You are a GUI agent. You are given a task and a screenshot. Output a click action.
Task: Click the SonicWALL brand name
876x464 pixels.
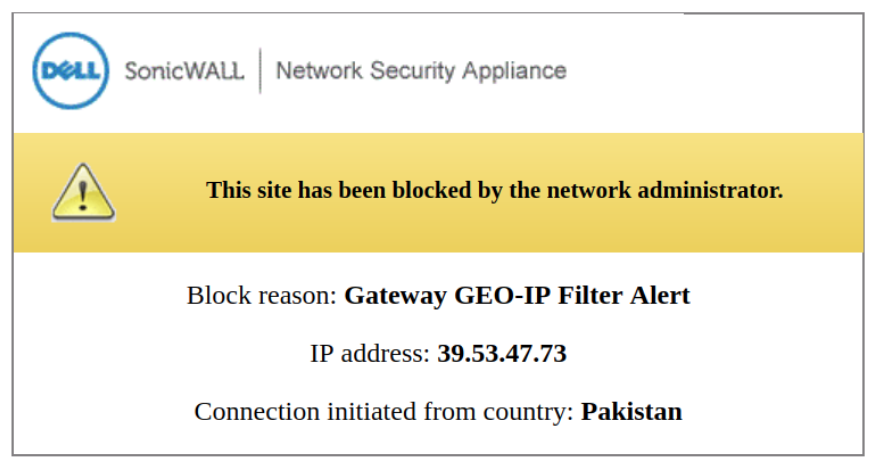(184, 71)
